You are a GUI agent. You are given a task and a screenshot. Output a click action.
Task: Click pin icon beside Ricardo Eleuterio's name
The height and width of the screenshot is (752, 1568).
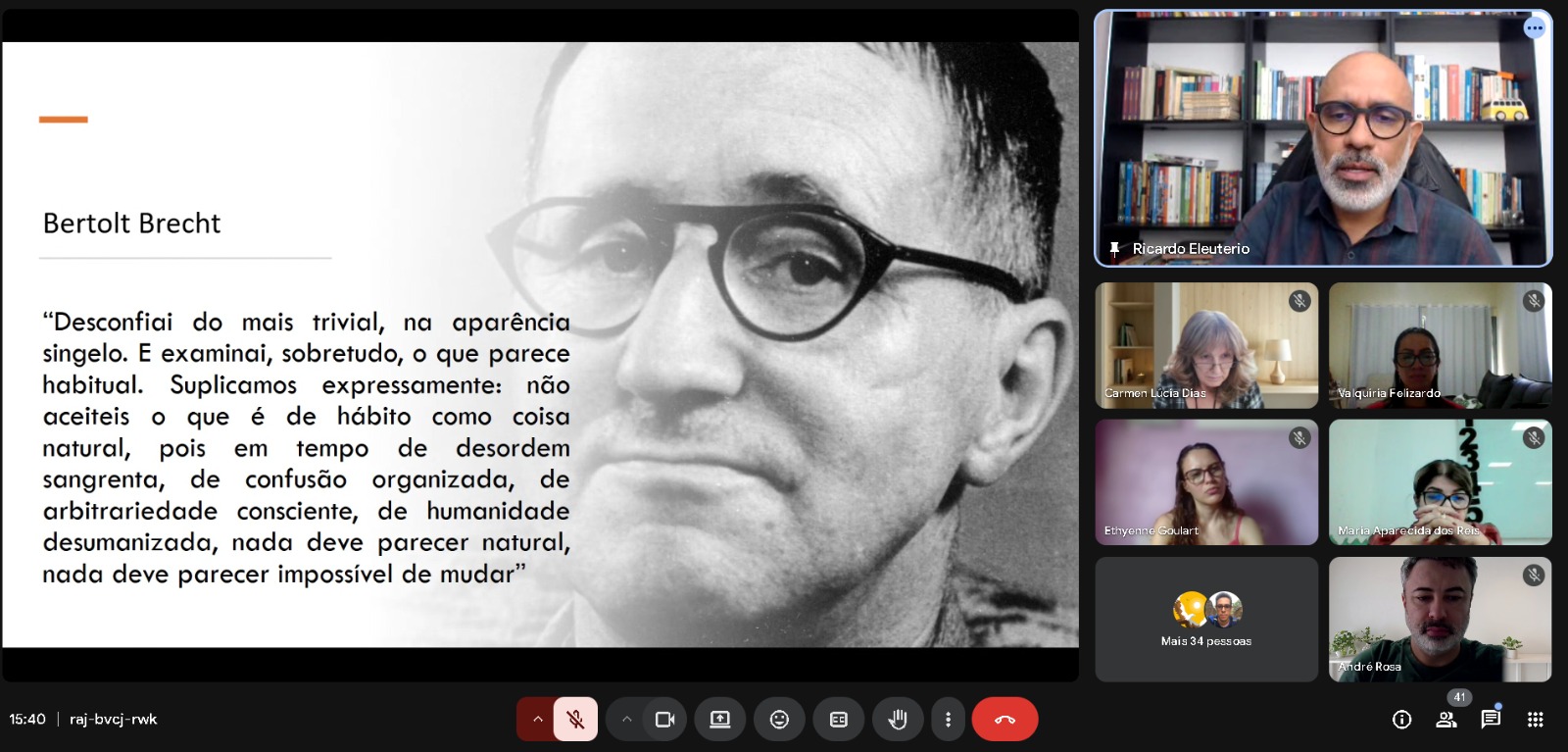pyautogui.click(x=1114, y=249)
